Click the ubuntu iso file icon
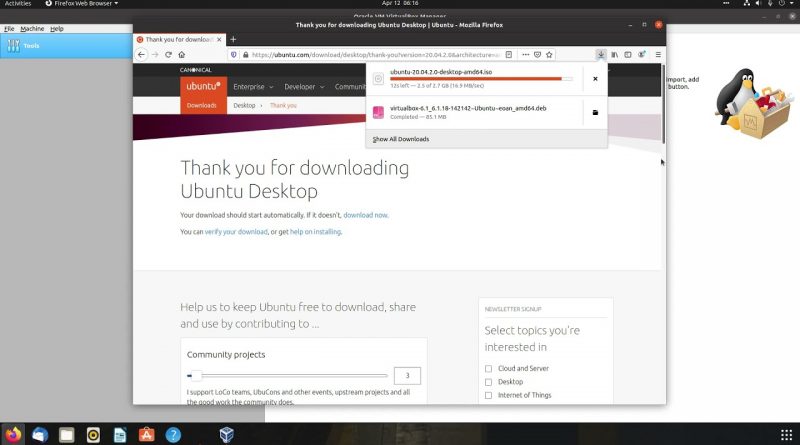This screenshot has width=800, height=445. [378, 79]
